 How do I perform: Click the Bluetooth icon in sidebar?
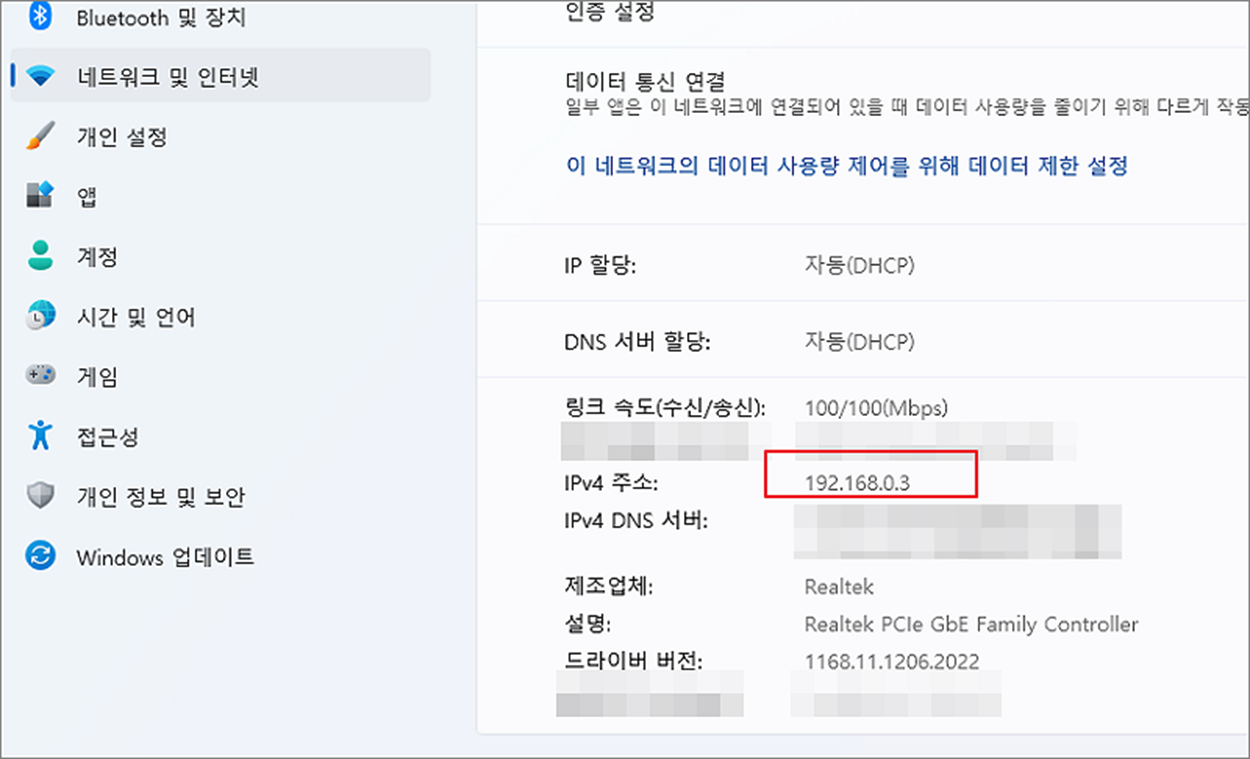click(40, 16)
